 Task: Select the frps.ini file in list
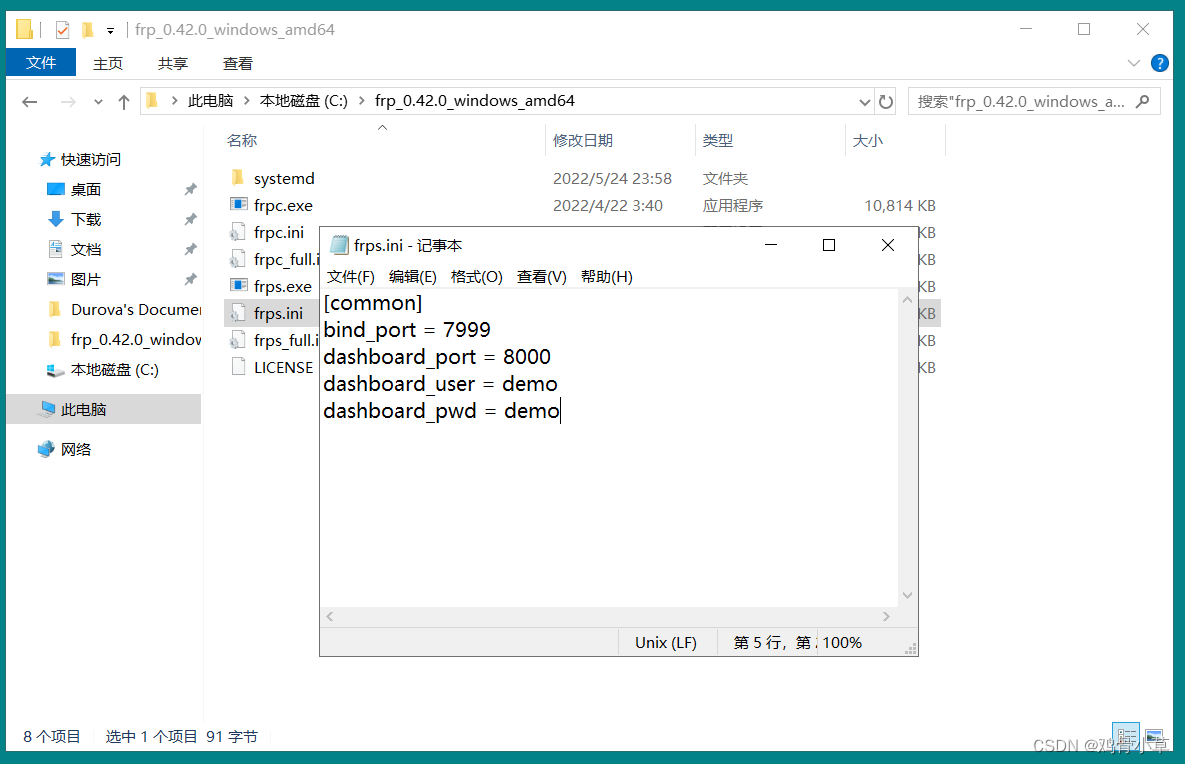278,314
